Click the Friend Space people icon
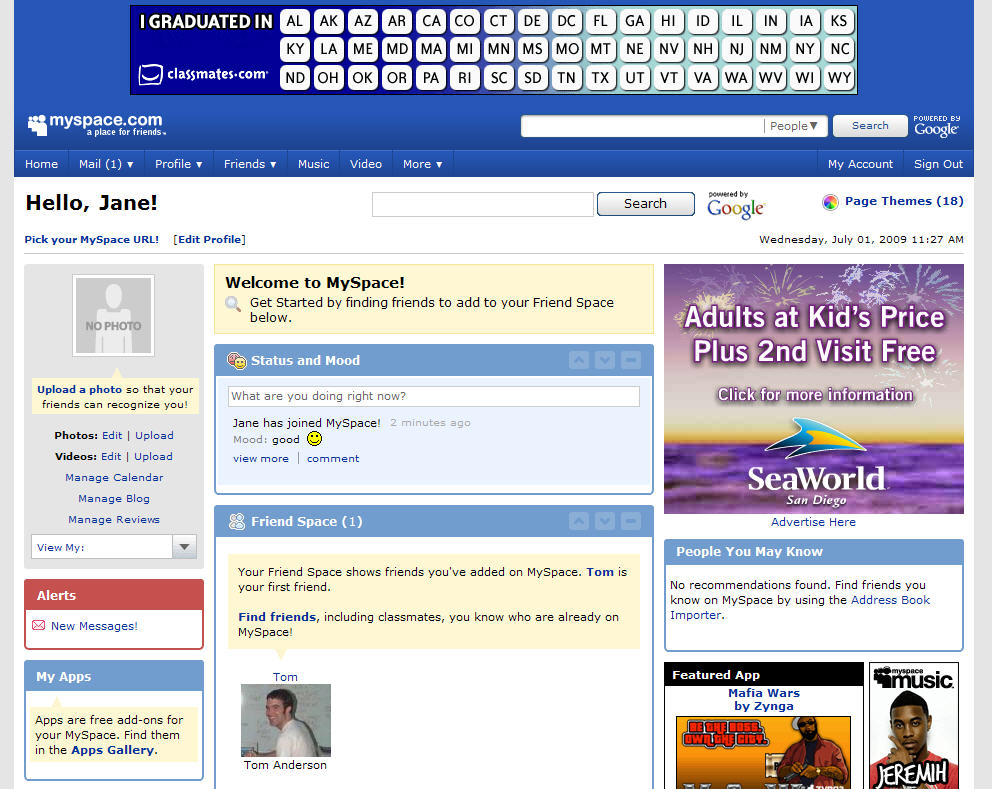The height and width of the screenshot is (789, 992). [x=237, y=521]
